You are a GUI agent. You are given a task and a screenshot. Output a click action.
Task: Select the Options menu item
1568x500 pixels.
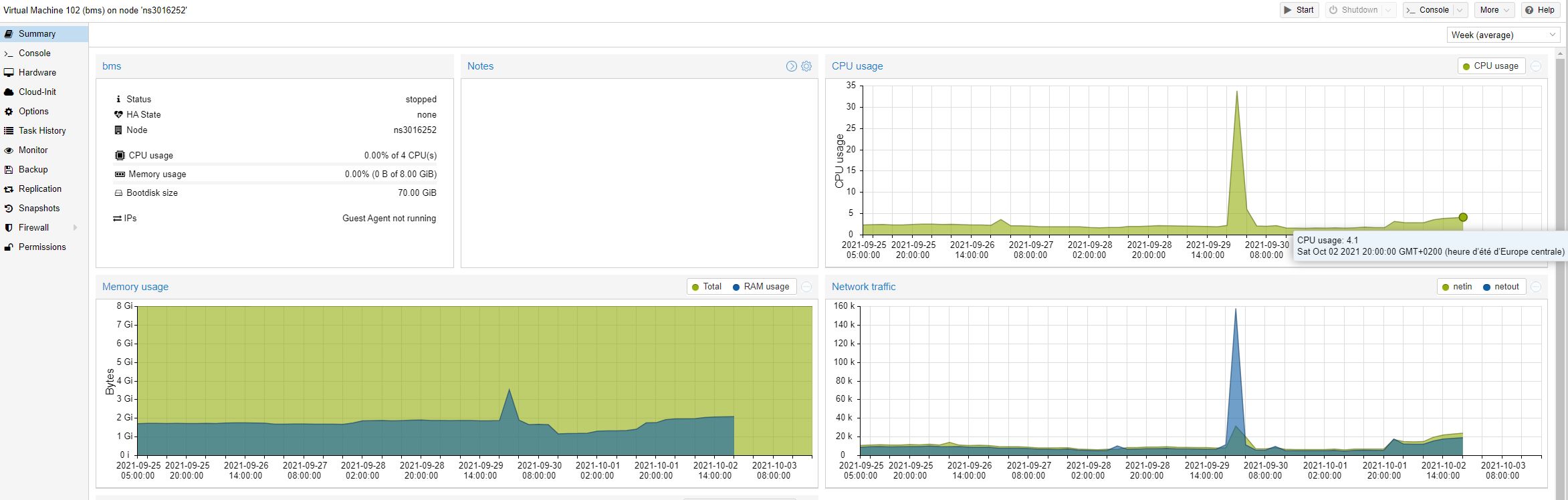[33, 112]
